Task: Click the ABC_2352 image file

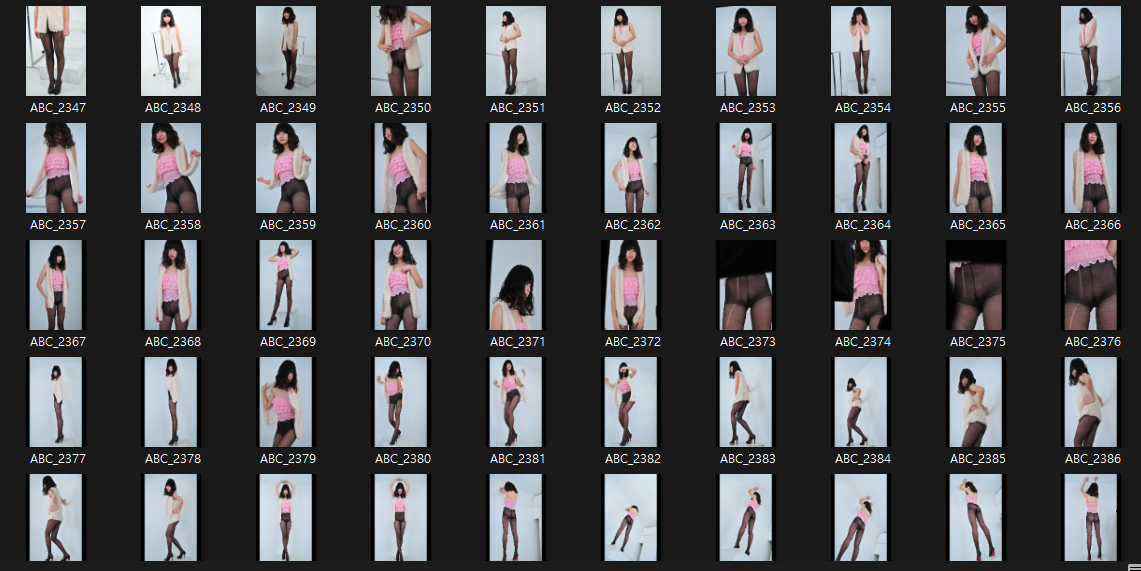Action: tap(632, 51)
